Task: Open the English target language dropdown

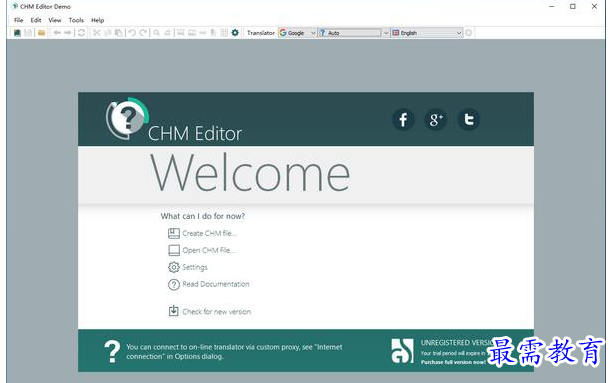Action: (x=427, y=33)
